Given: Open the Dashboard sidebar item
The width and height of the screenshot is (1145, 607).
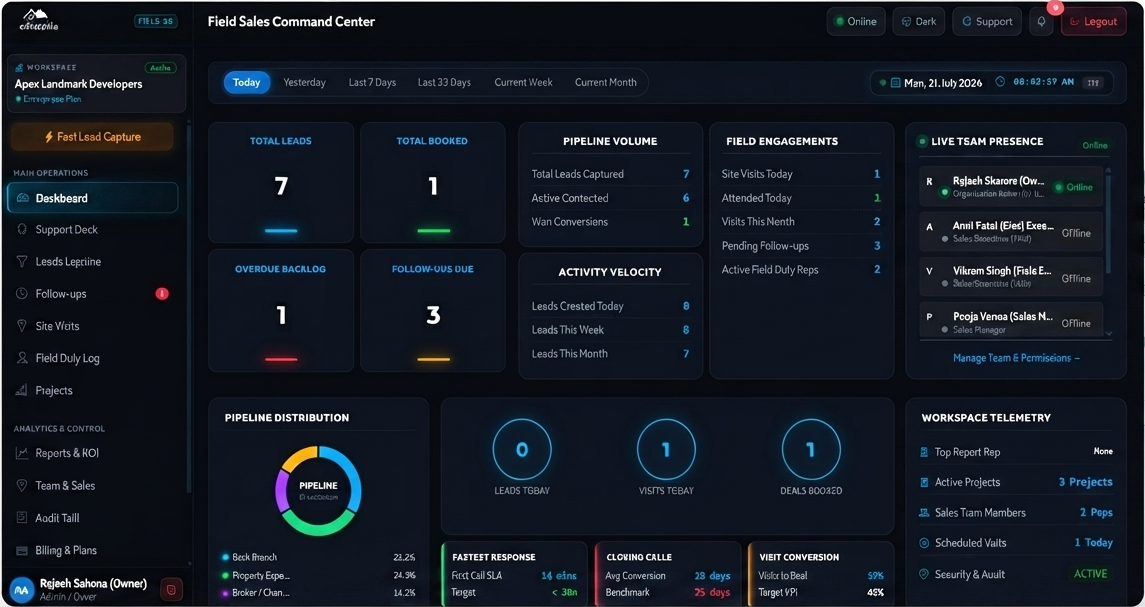Looking at the screenshot, I should (92, 198).
